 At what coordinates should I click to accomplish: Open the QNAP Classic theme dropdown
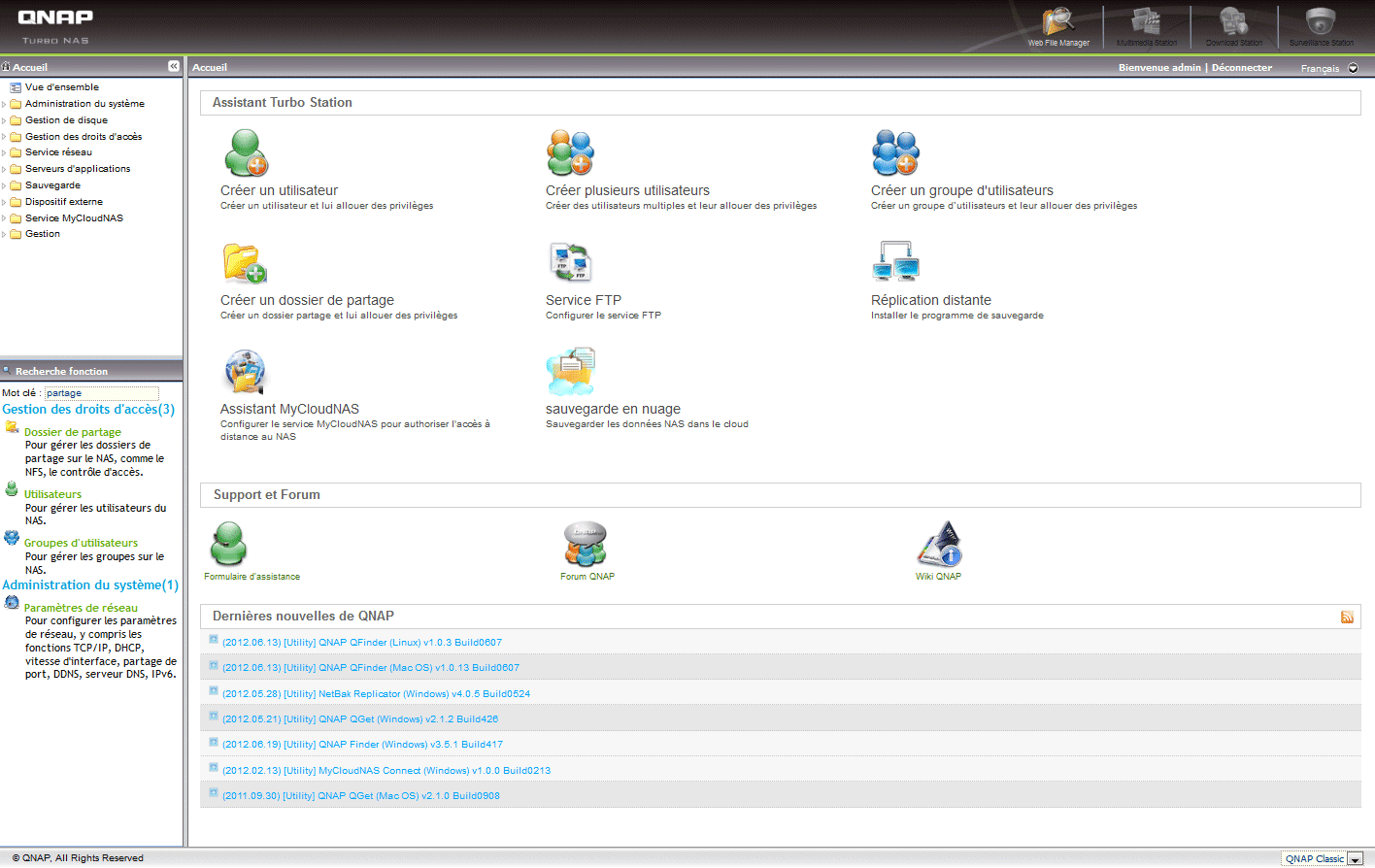click(x=1356, y=859)
